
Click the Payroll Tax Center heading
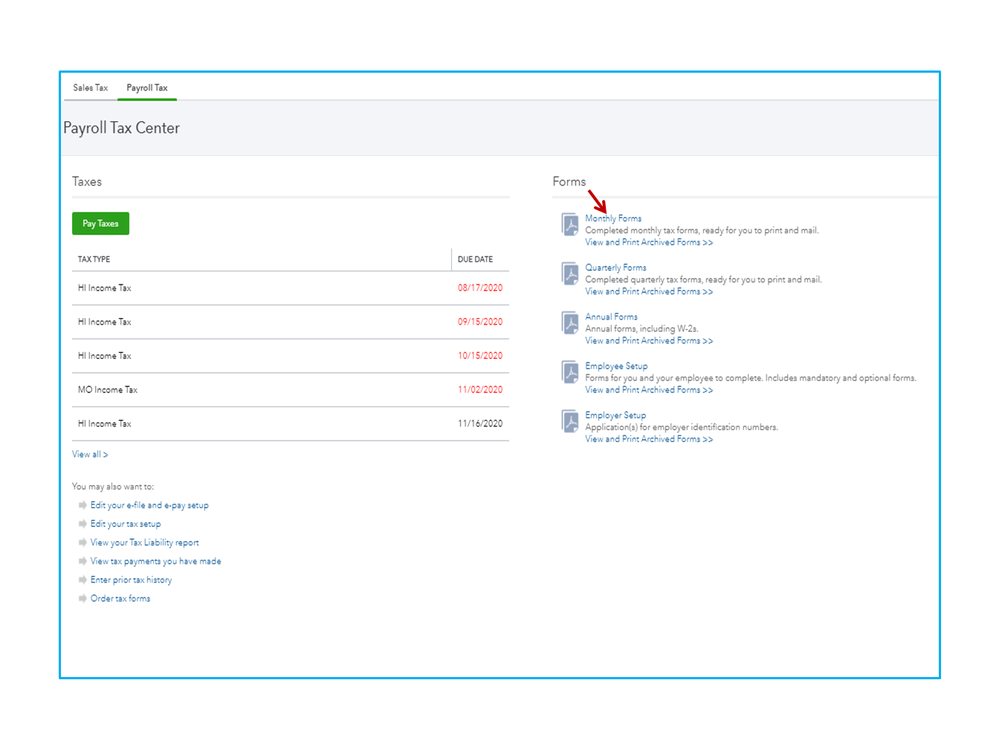click(121, 128)
